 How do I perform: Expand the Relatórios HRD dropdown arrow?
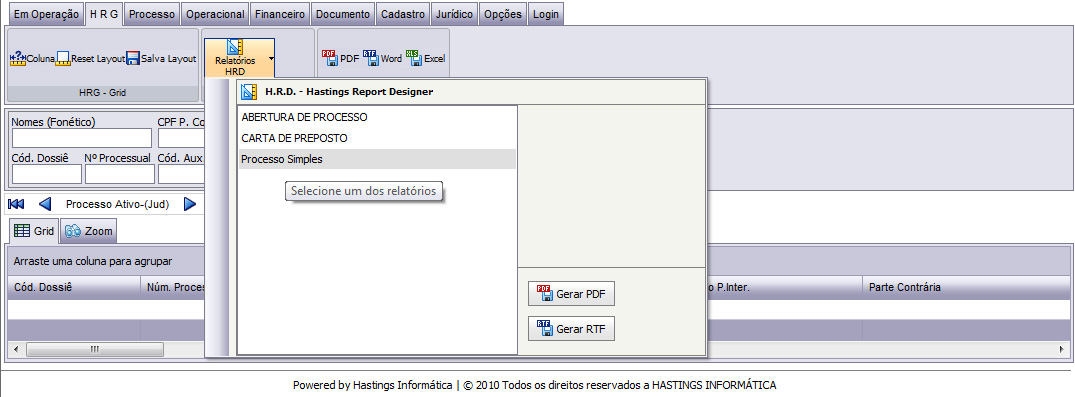(x=271, y=58)
